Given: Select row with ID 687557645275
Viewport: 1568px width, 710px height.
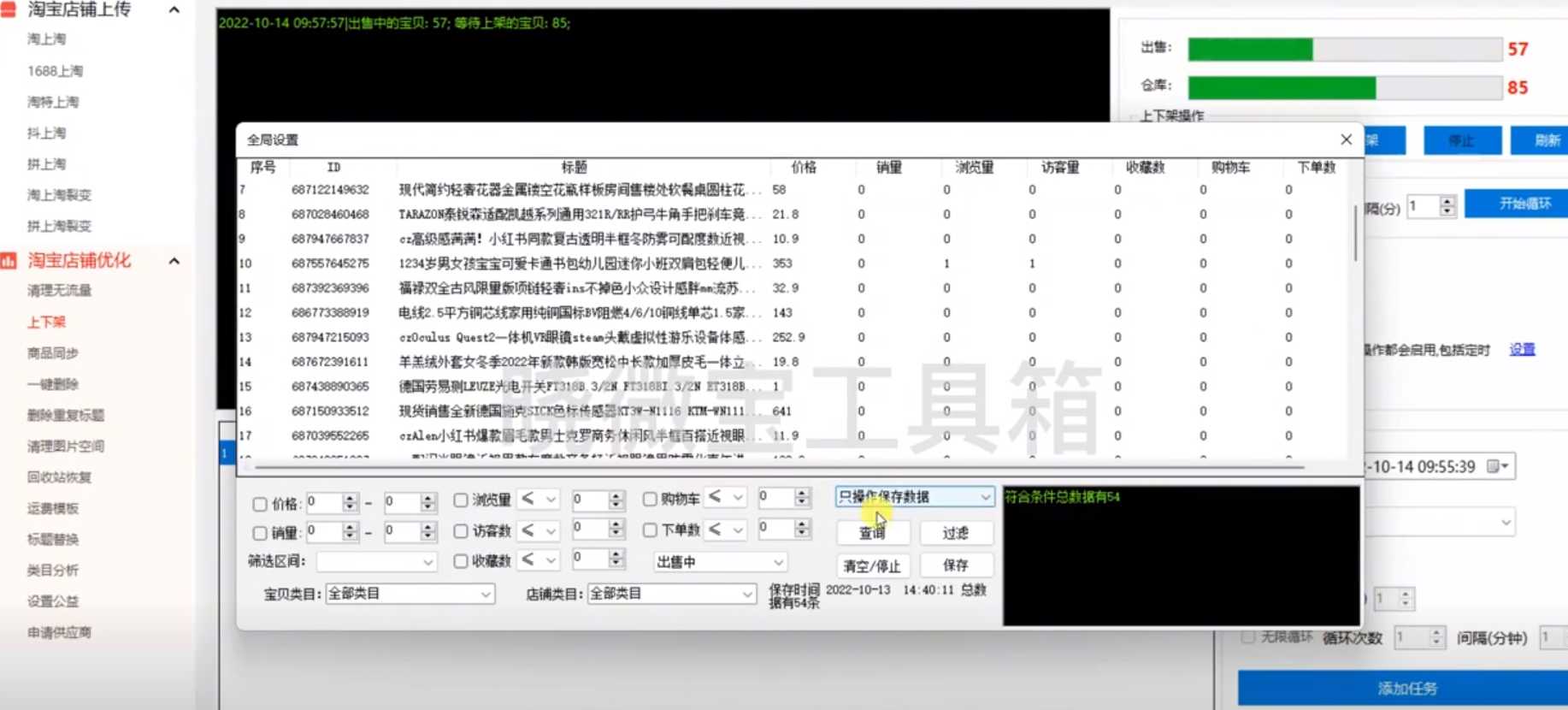Looking at the screenshot, I should pos(791,263).
